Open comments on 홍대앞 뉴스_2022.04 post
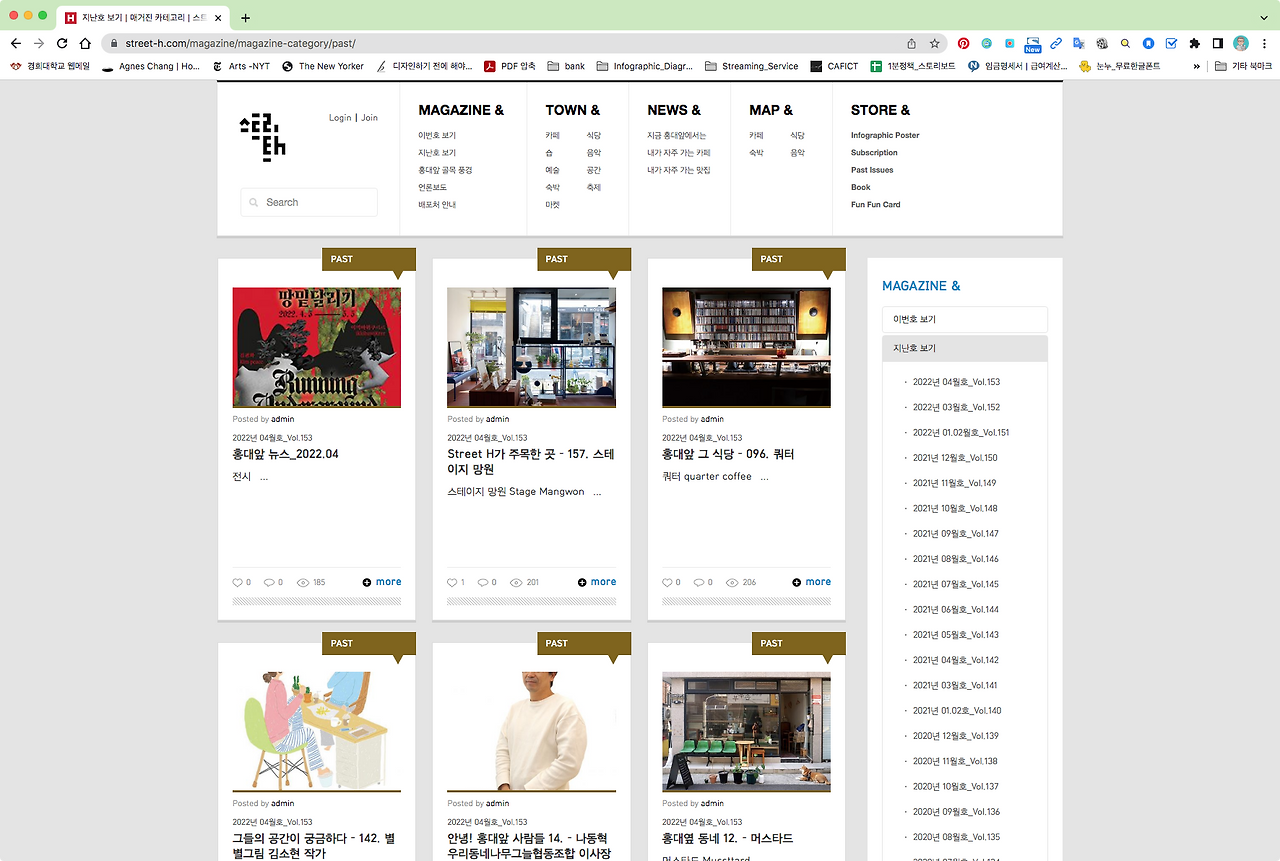This screenshot has width=1280, height=861. [x=269, y=582]
